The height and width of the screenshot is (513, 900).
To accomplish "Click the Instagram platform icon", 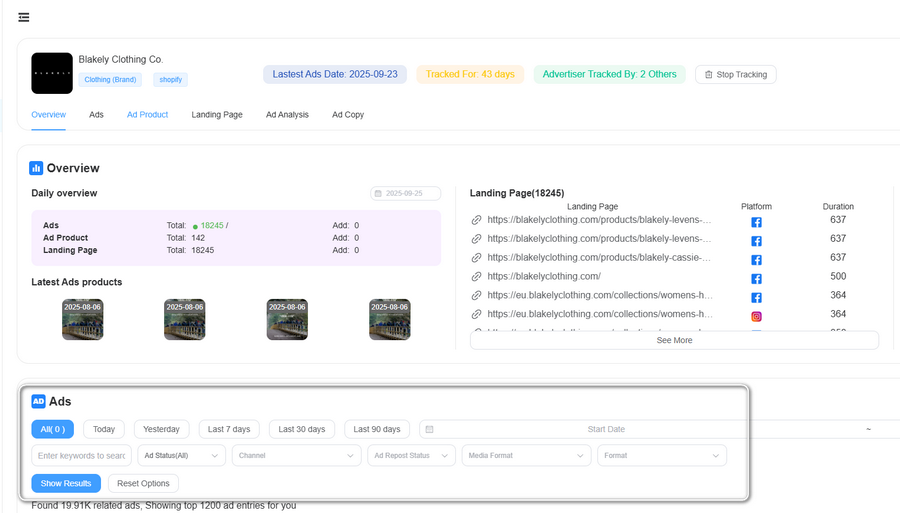I will coord(757,317).
